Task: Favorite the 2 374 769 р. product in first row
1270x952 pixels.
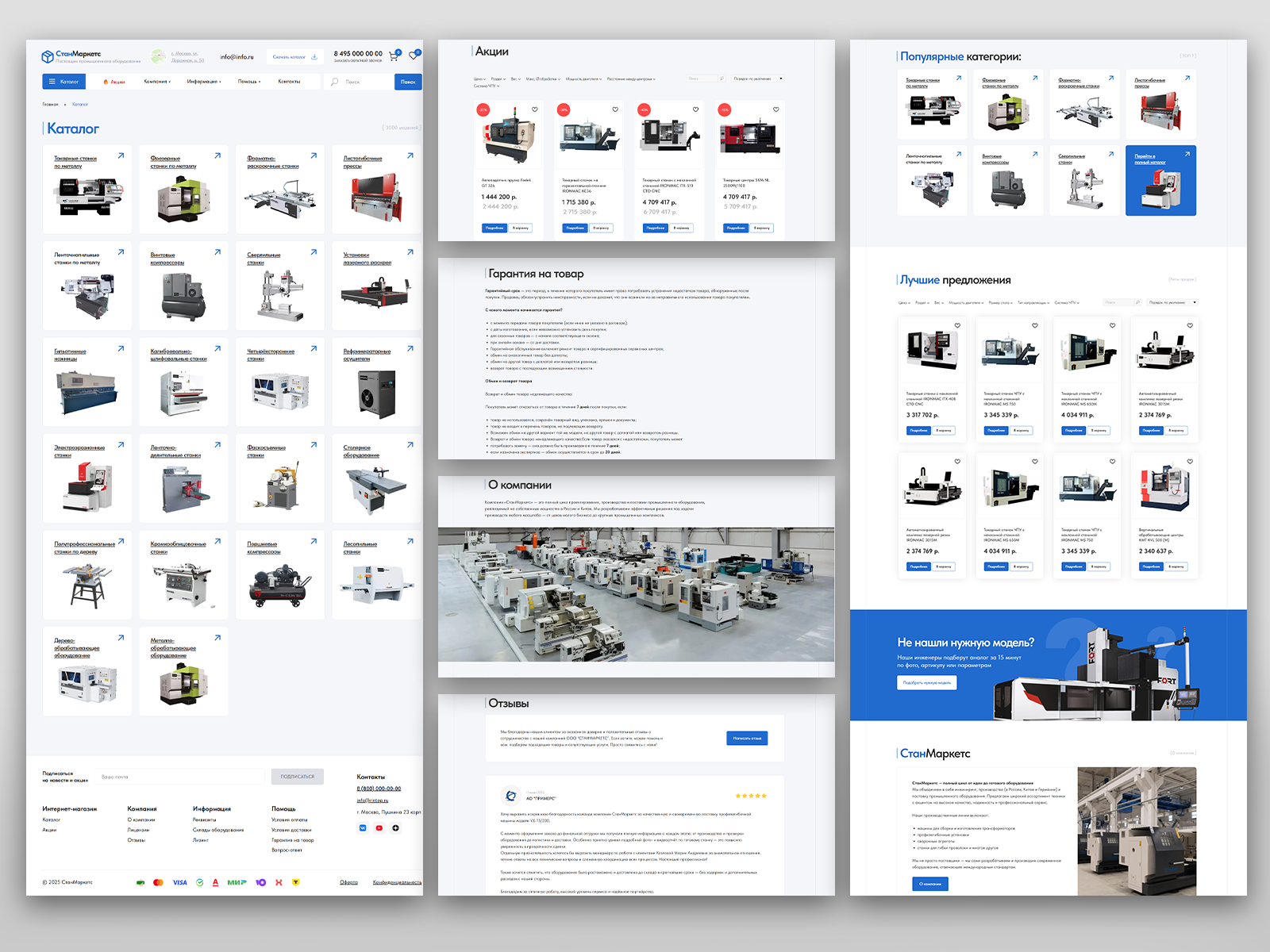Action: pyautogui.click(x=1190, y=325)
